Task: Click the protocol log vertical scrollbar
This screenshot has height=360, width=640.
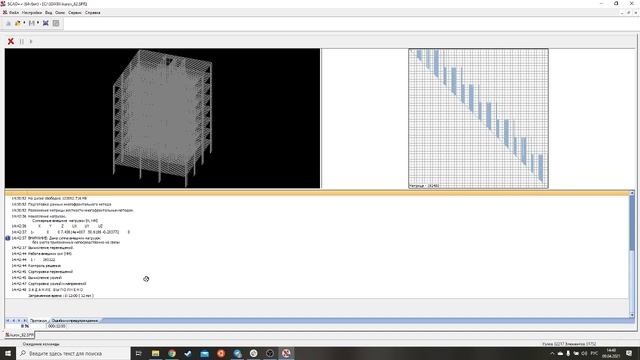Action: tap(632, 254)
